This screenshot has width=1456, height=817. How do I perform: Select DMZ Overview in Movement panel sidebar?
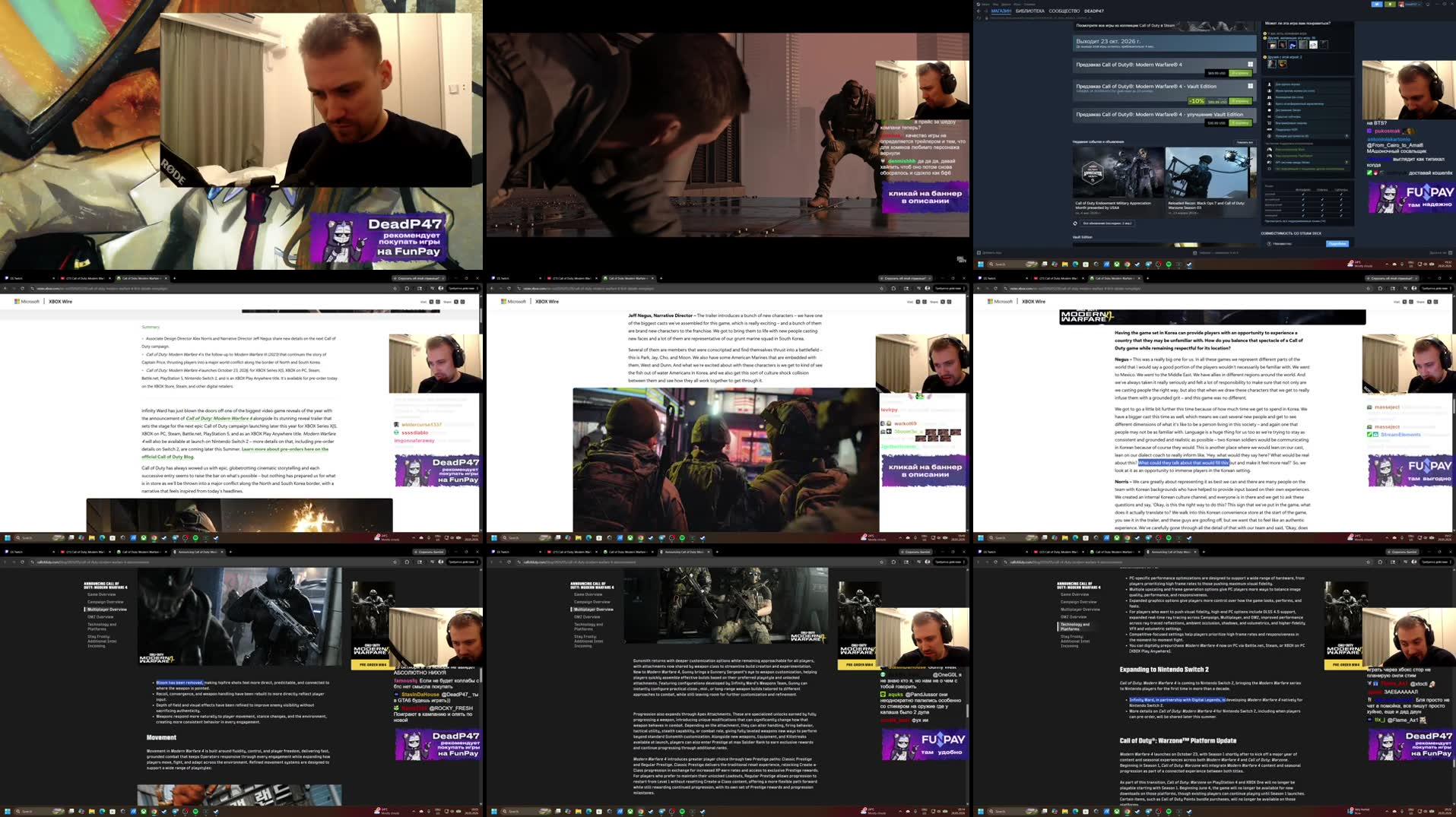100,617
